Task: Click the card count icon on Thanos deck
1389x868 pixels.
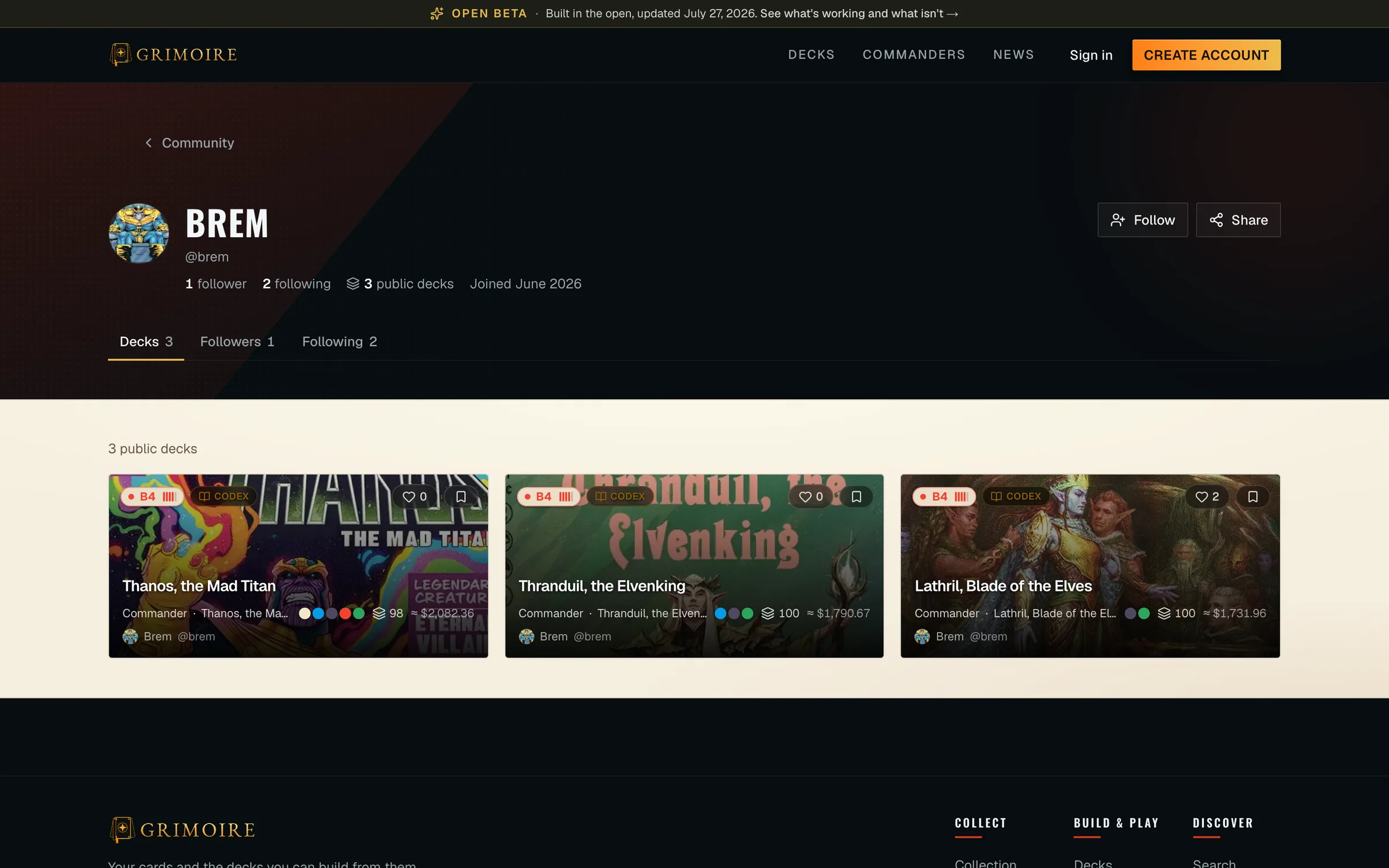Action: [379, 613]
